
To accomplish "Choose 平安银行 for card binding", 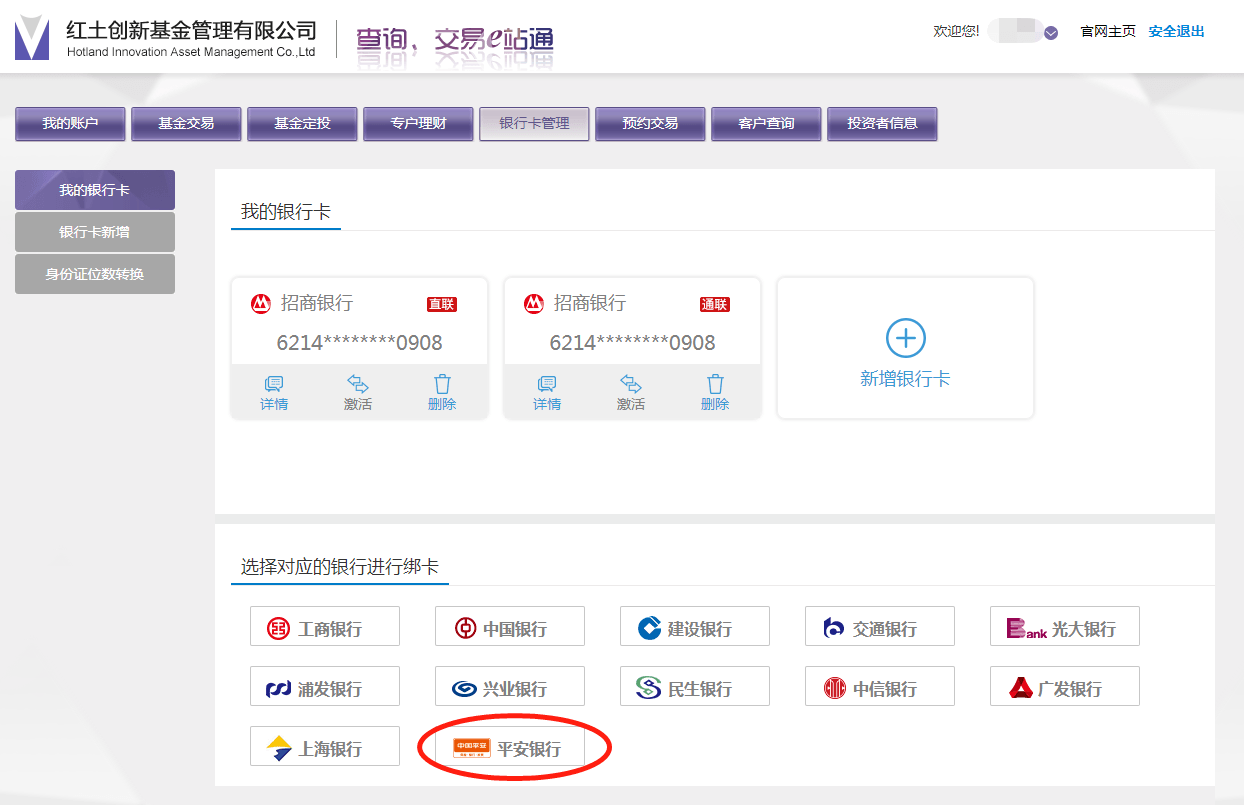I will coord(510,746).
